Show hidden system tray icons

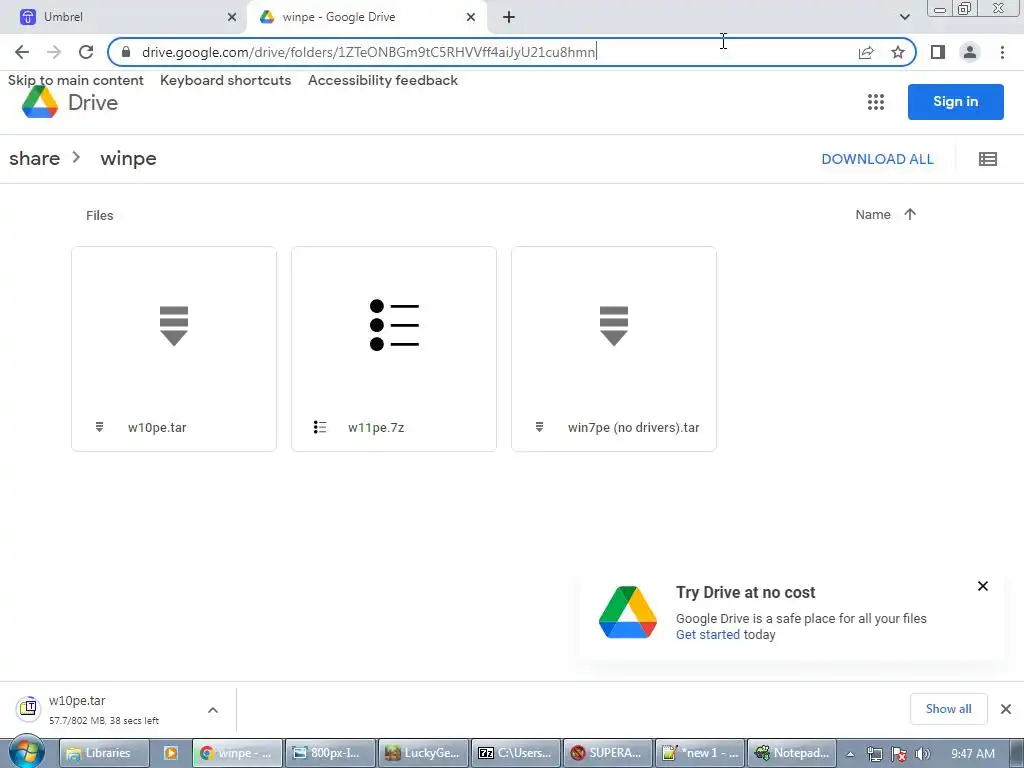850,754
